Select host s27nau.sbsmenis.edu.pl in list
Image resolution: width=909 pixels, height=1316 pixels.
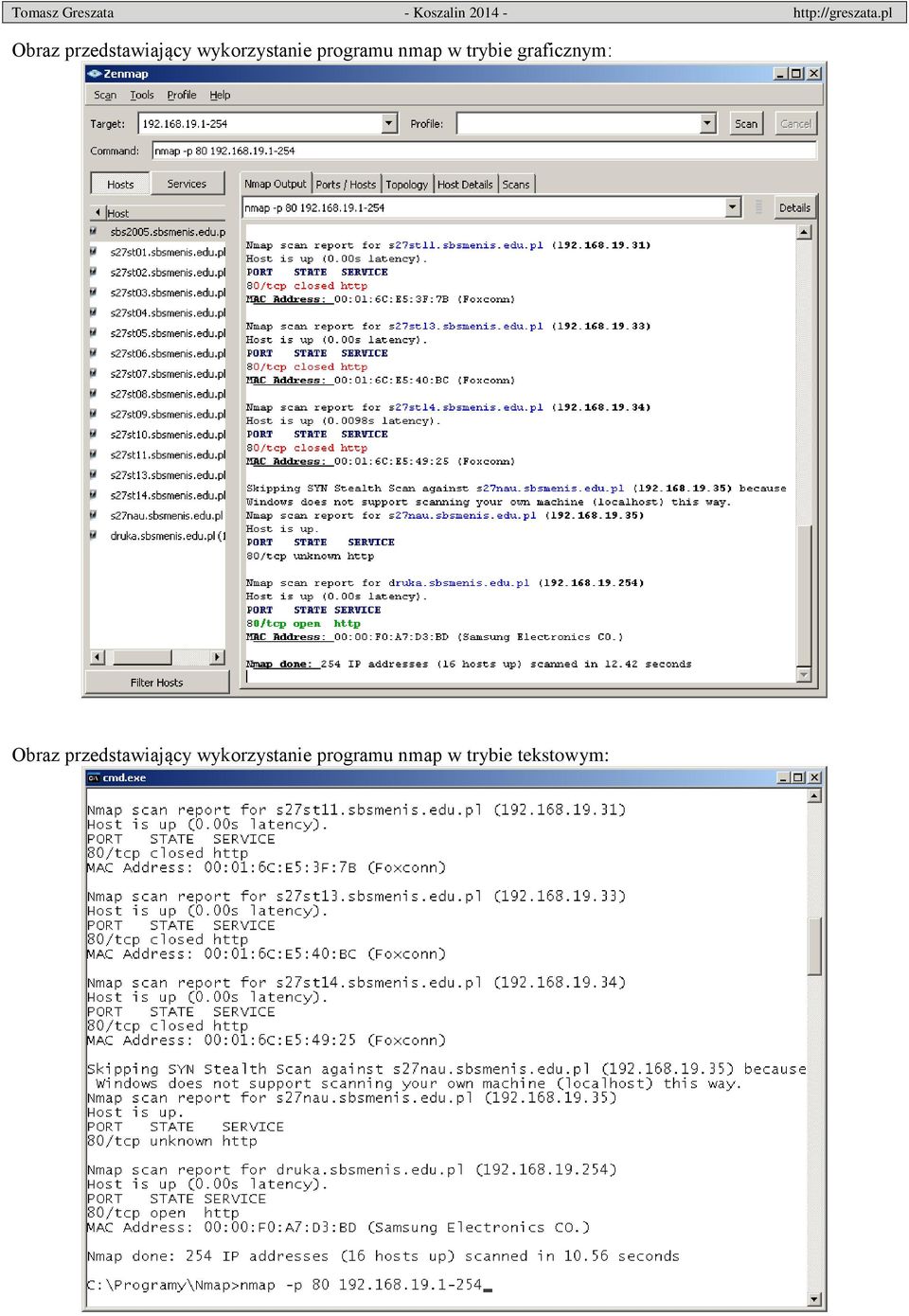[167, 516]
